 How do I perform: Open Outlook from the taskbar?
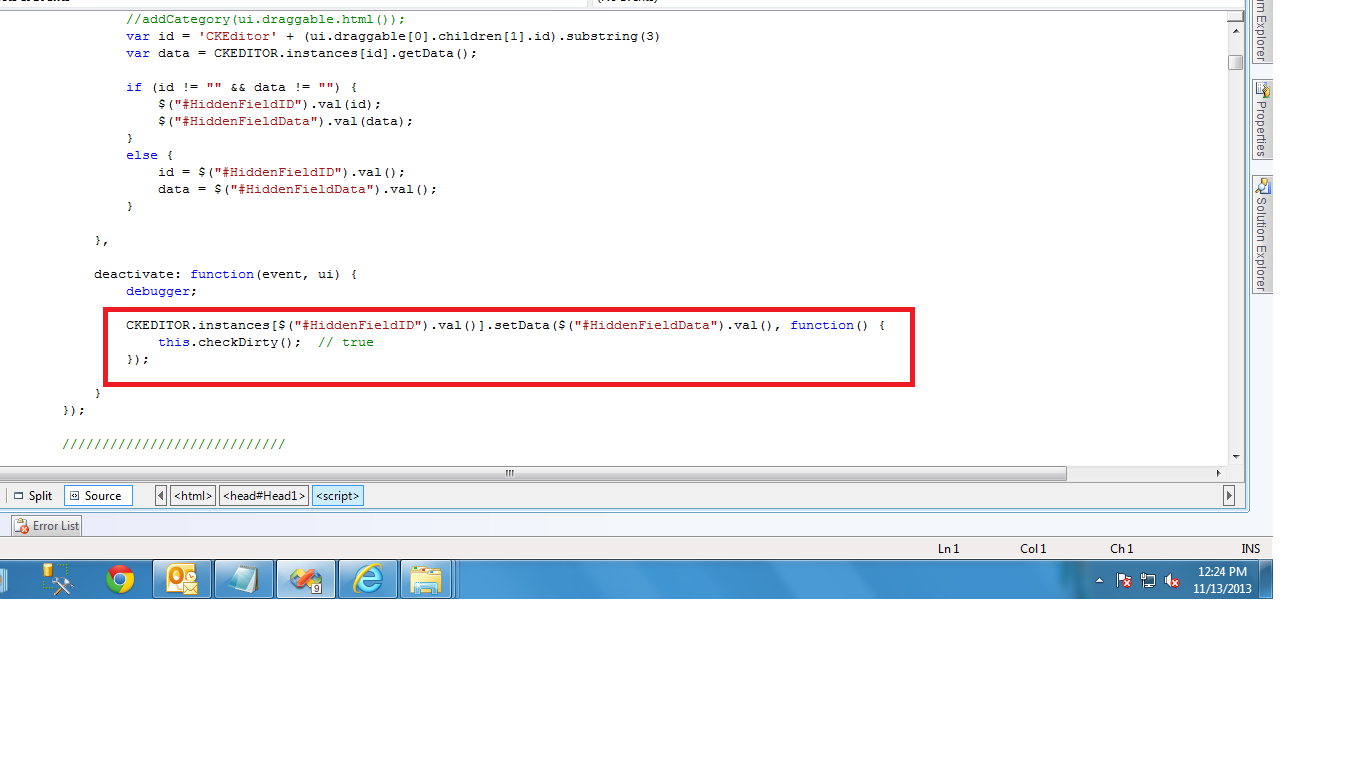click(182, 580)
